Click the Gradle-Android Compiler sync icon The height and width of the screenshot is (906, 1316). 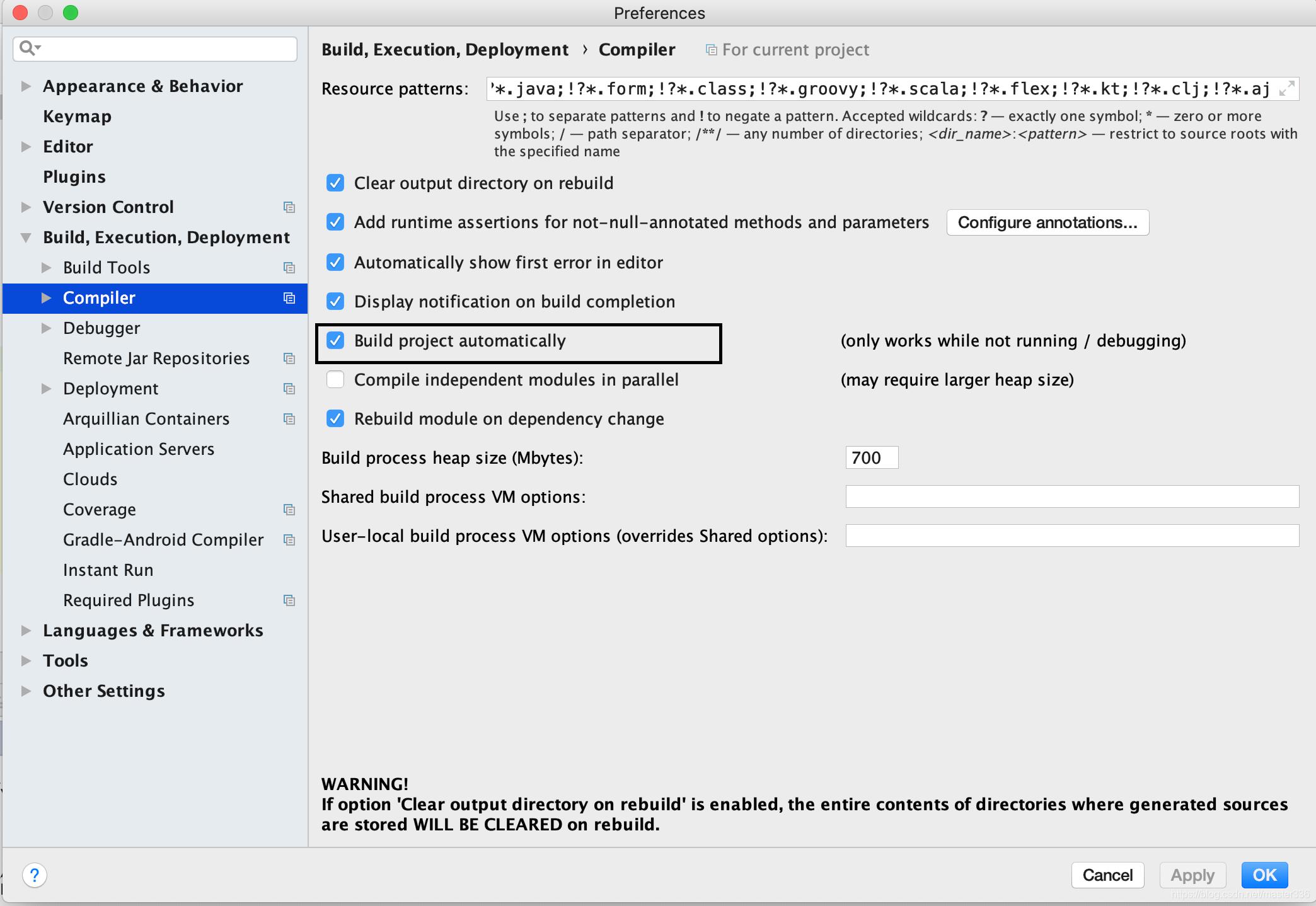click(x=289, y=540)
